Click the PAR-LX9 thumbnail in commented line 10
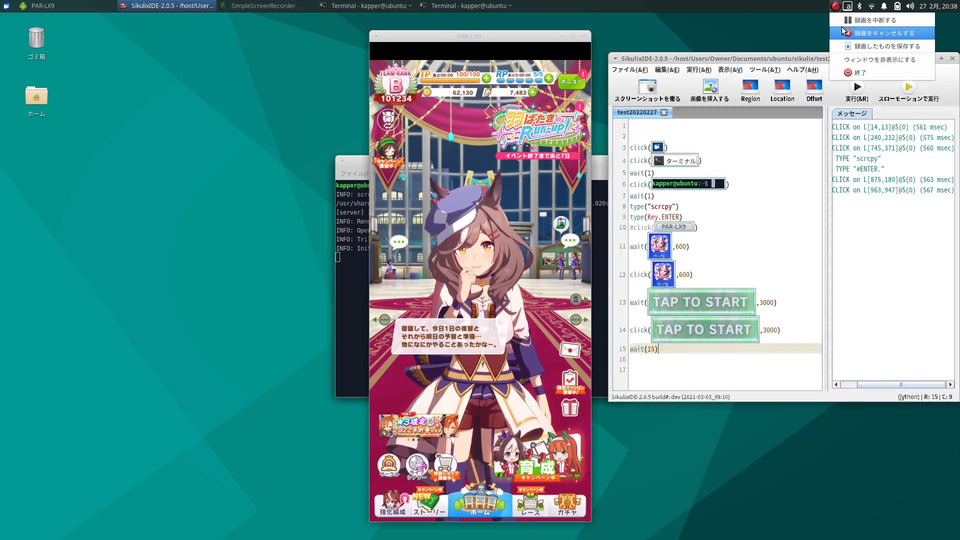960x540 pixels. (674, 227)
